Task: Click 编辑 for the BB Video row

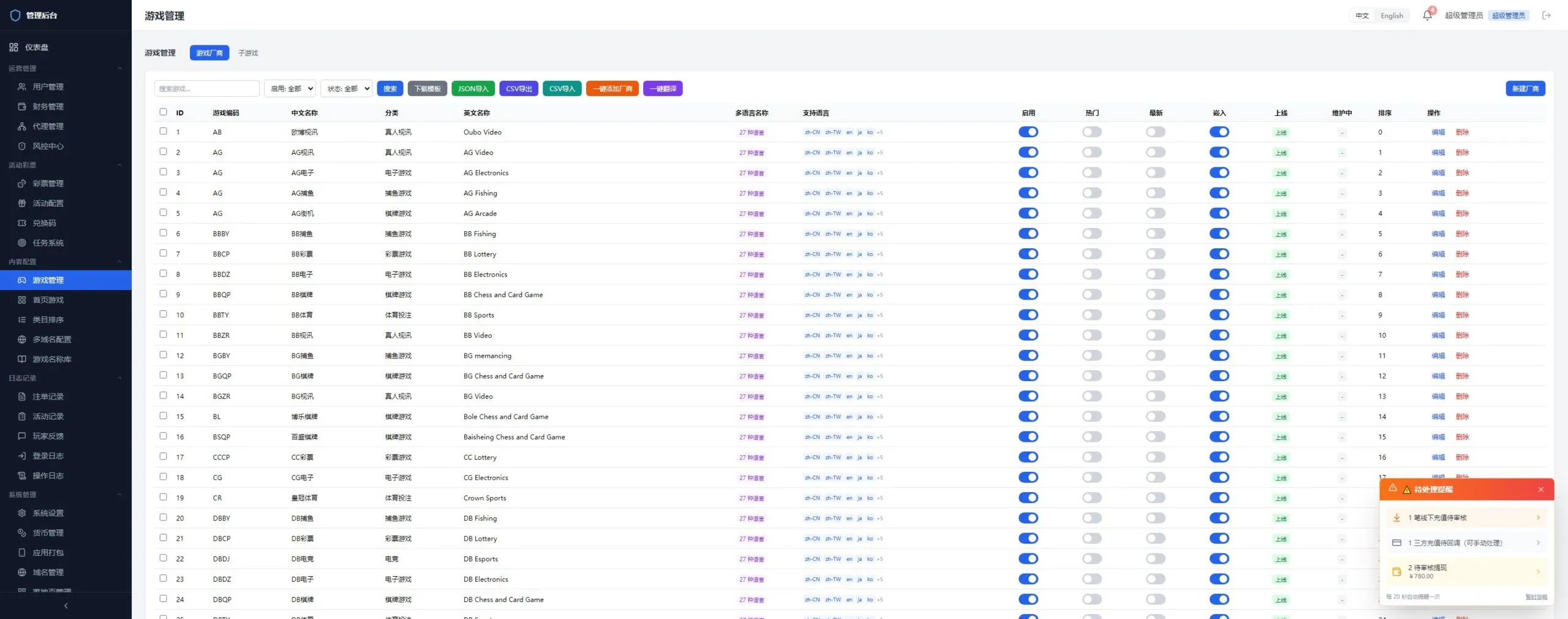Action: pyautogui.click(x=1438, y=335)
